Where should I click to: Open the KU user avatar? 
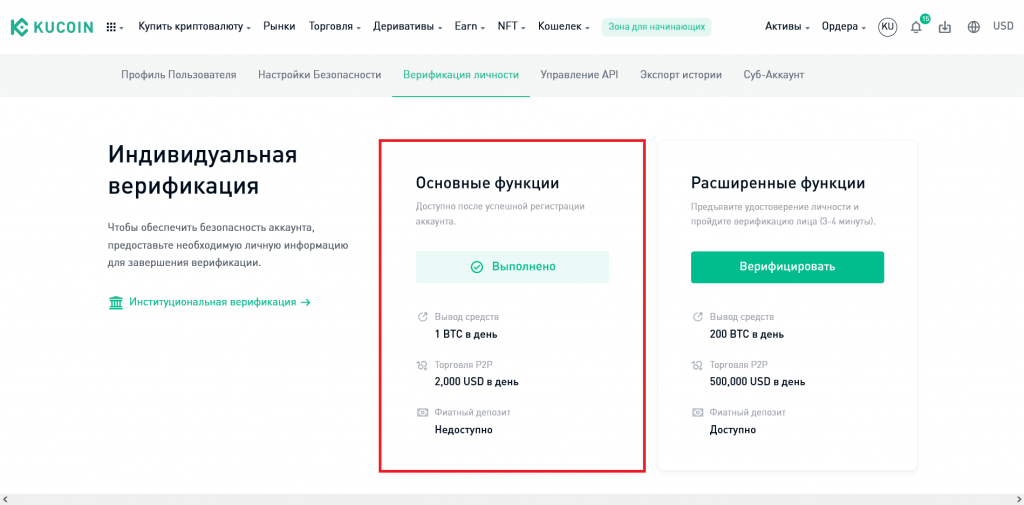tap(888, 27)
